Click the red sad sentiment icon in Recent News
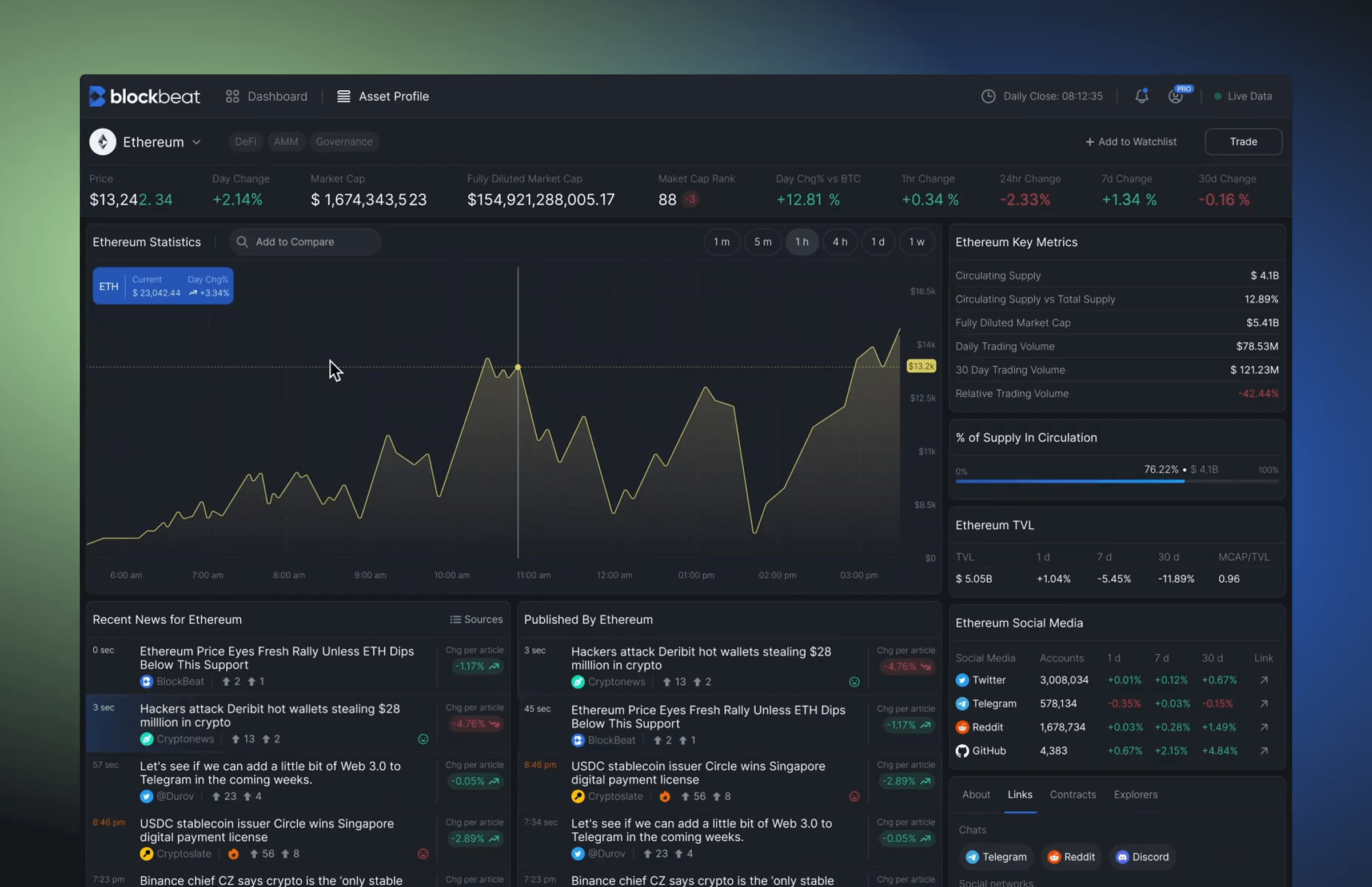The height and width of the screenshot is (887, 1372). (424, 854)
